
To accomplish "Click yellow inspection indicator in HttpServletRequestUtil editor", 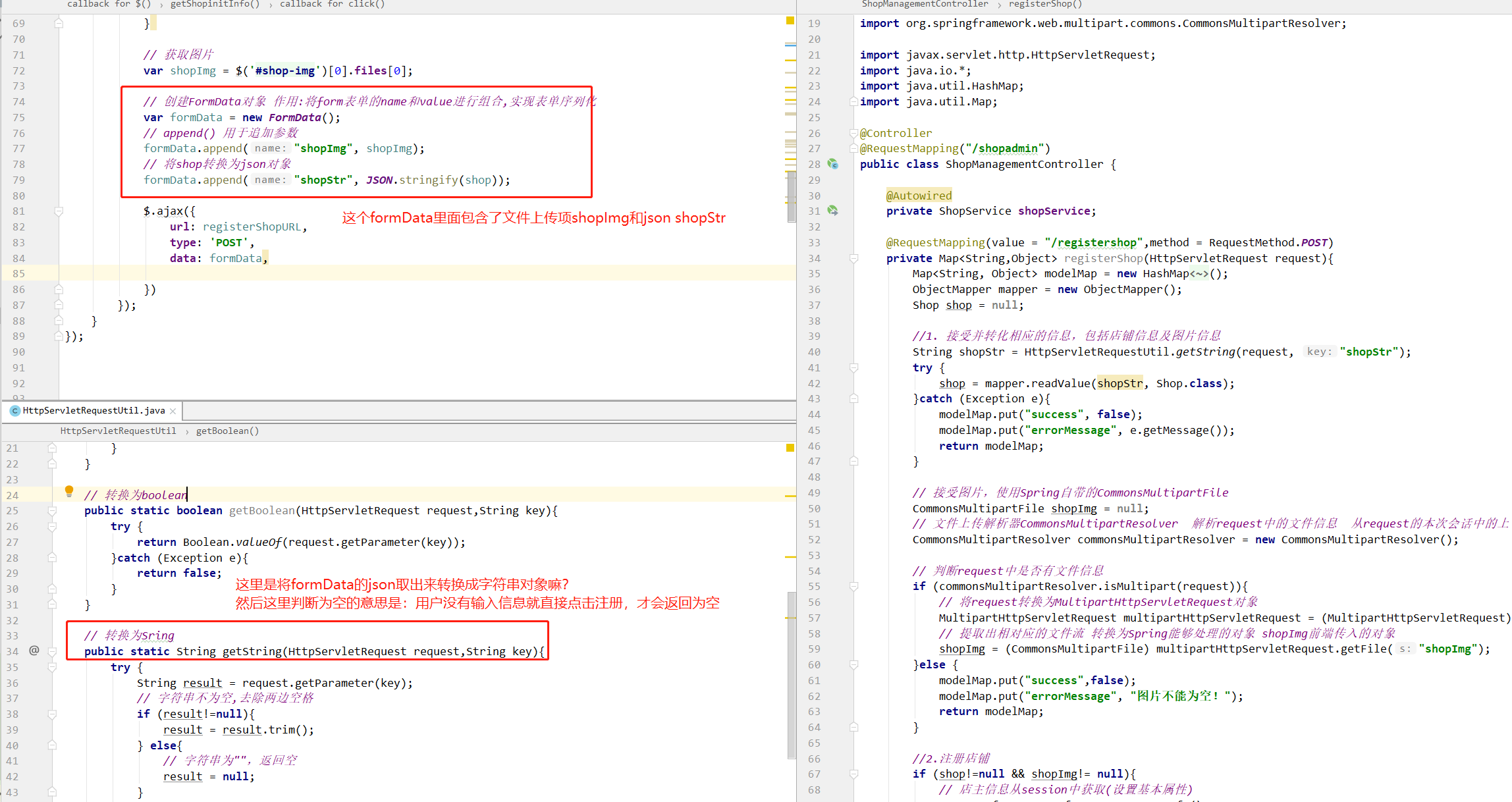I will [790, 448].
